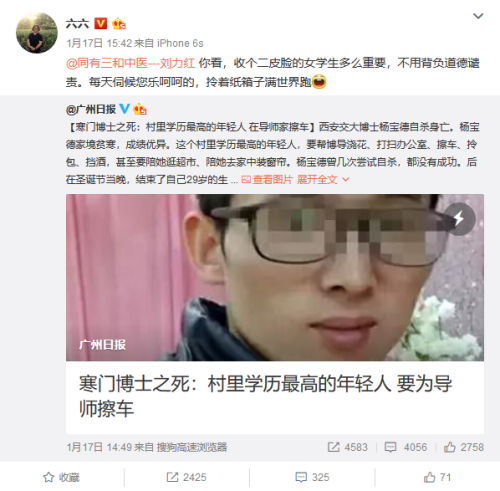500x491 pixels.
Task: Click the membership badge beside 广州日报
Action: [140, 109]
